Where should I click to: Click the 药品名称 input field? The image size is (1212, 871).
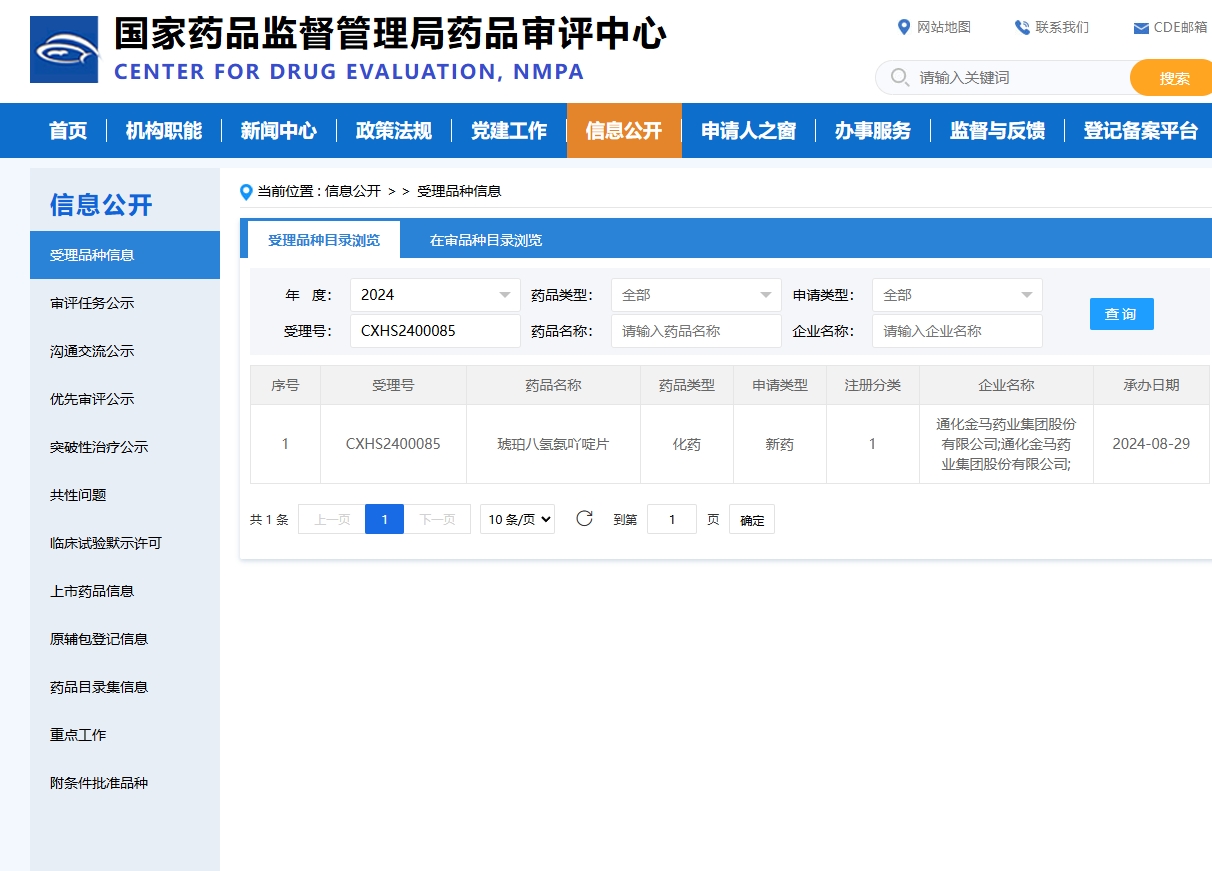click(696, 331)
